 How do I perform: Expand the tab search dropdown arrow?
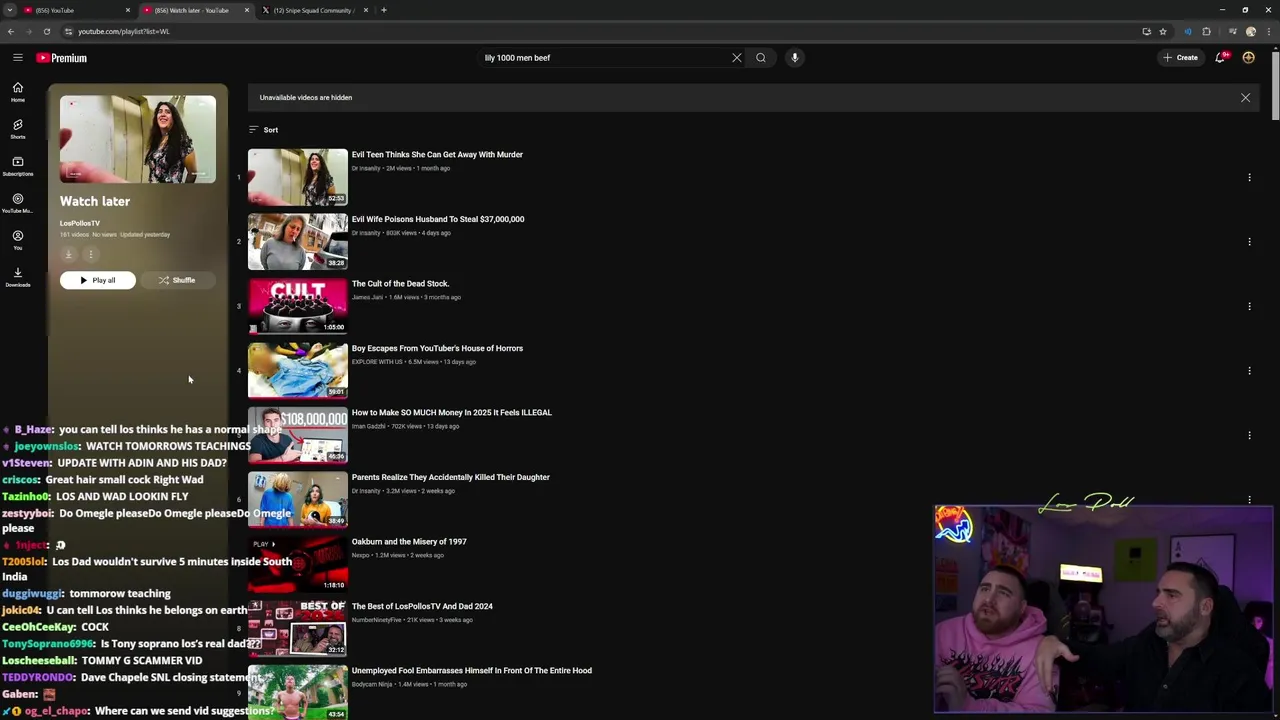click(9, 10)
